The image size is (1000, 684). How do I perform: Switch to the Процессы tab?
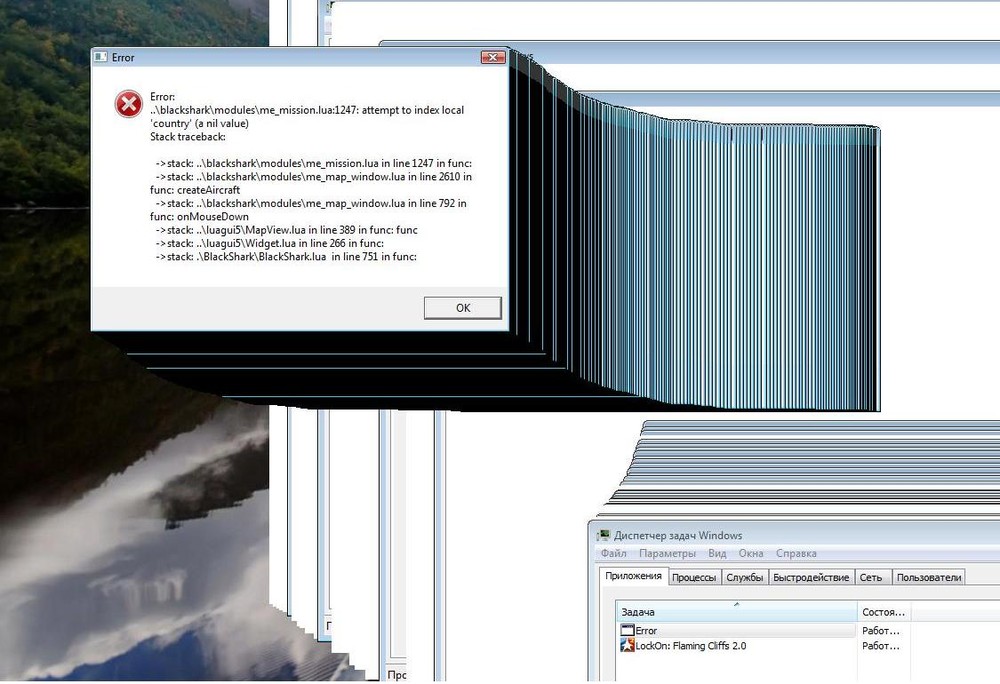(x=694, y=578)
